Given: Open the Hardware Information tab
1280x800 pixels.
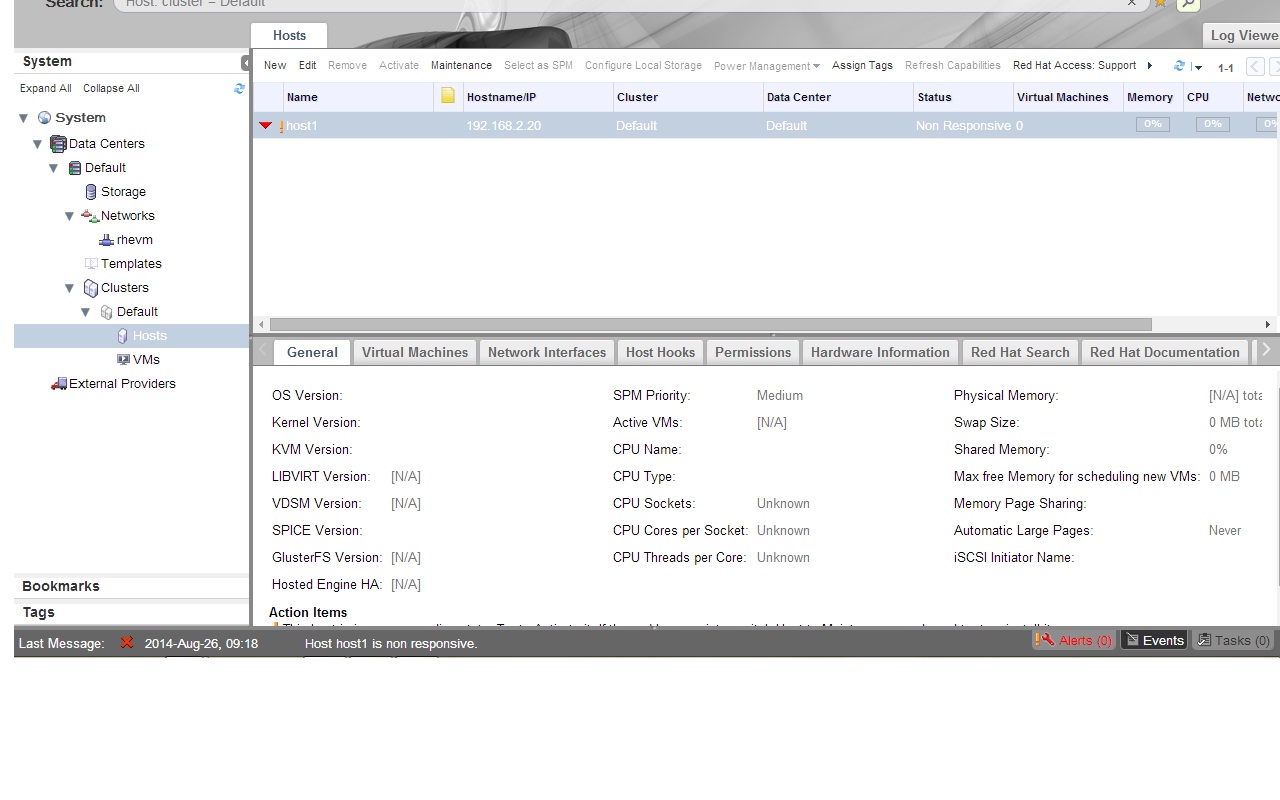Looking at the screenshot, I should pos(880,352).
